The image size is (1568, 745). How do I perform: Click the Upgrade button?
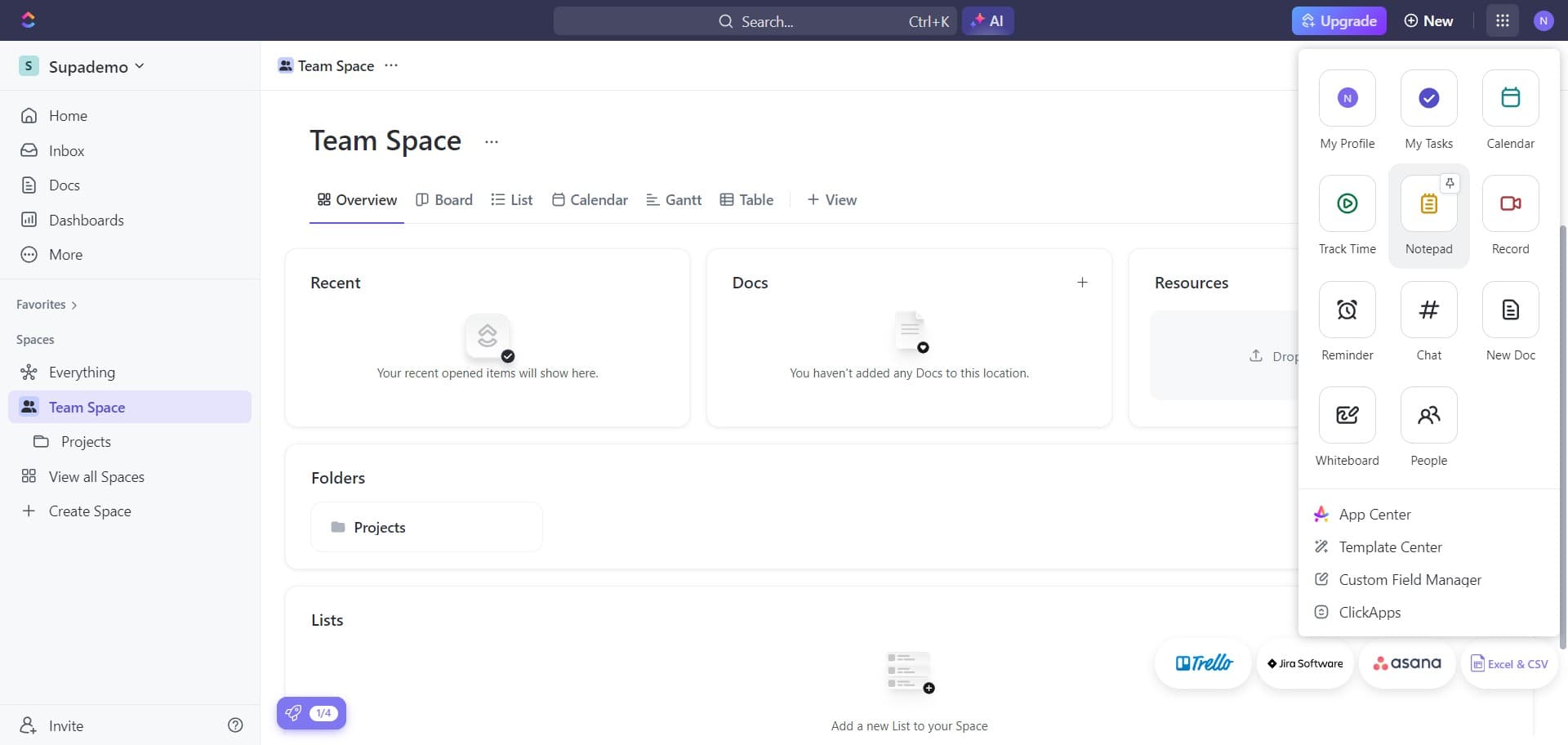point(1339,21)
